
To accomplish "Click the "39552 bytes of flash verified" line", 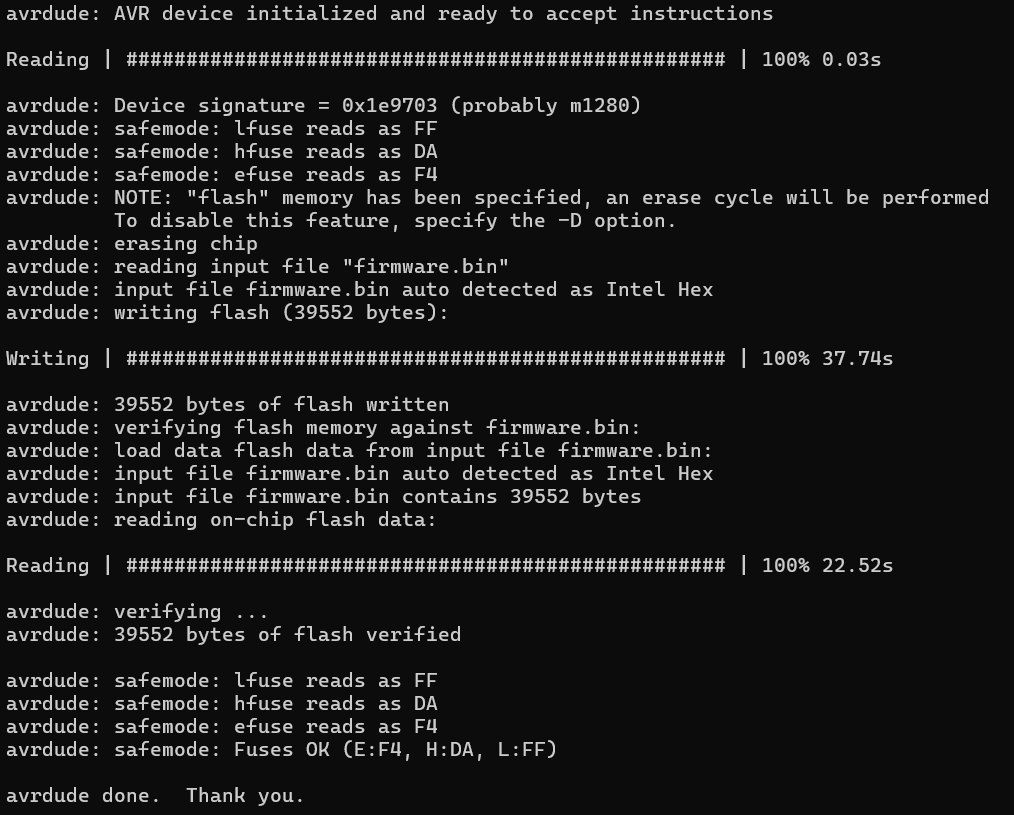I will [x=287, y=635].
